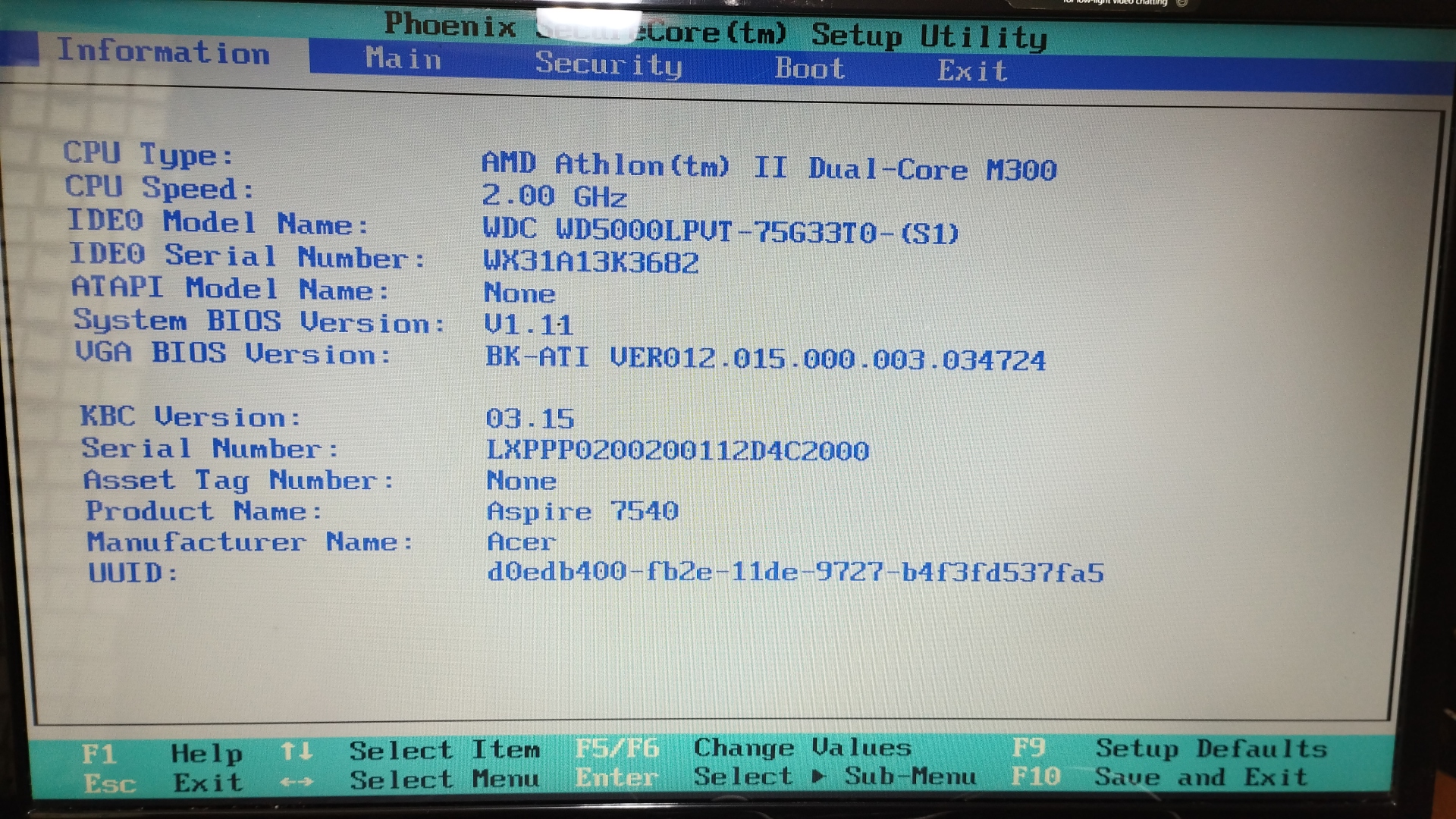Click the left/right arrows key hint
Viewport: 1456px width, 819px height.
pos(297,782)
